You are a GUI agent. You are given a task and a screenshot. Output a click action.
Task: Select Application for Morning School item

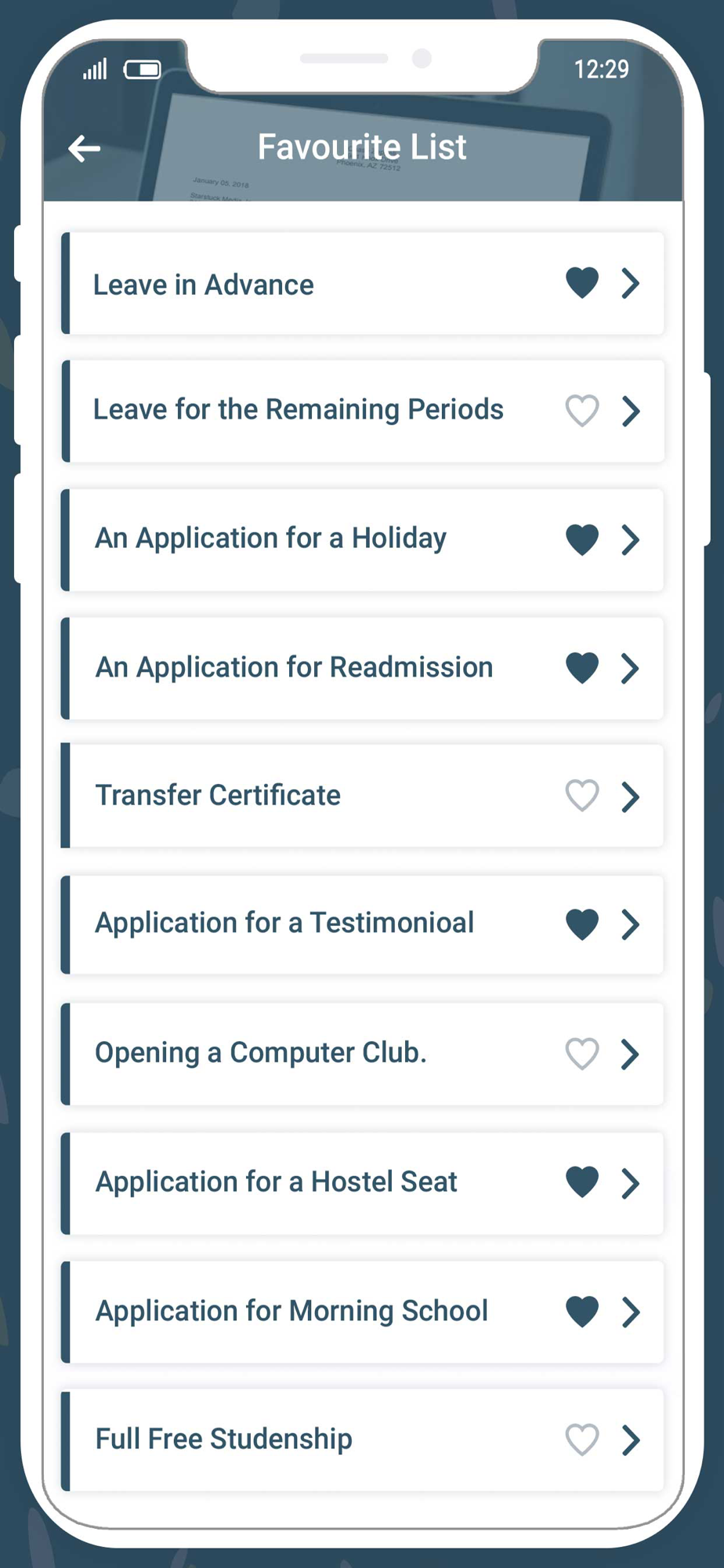[362, 1312]
